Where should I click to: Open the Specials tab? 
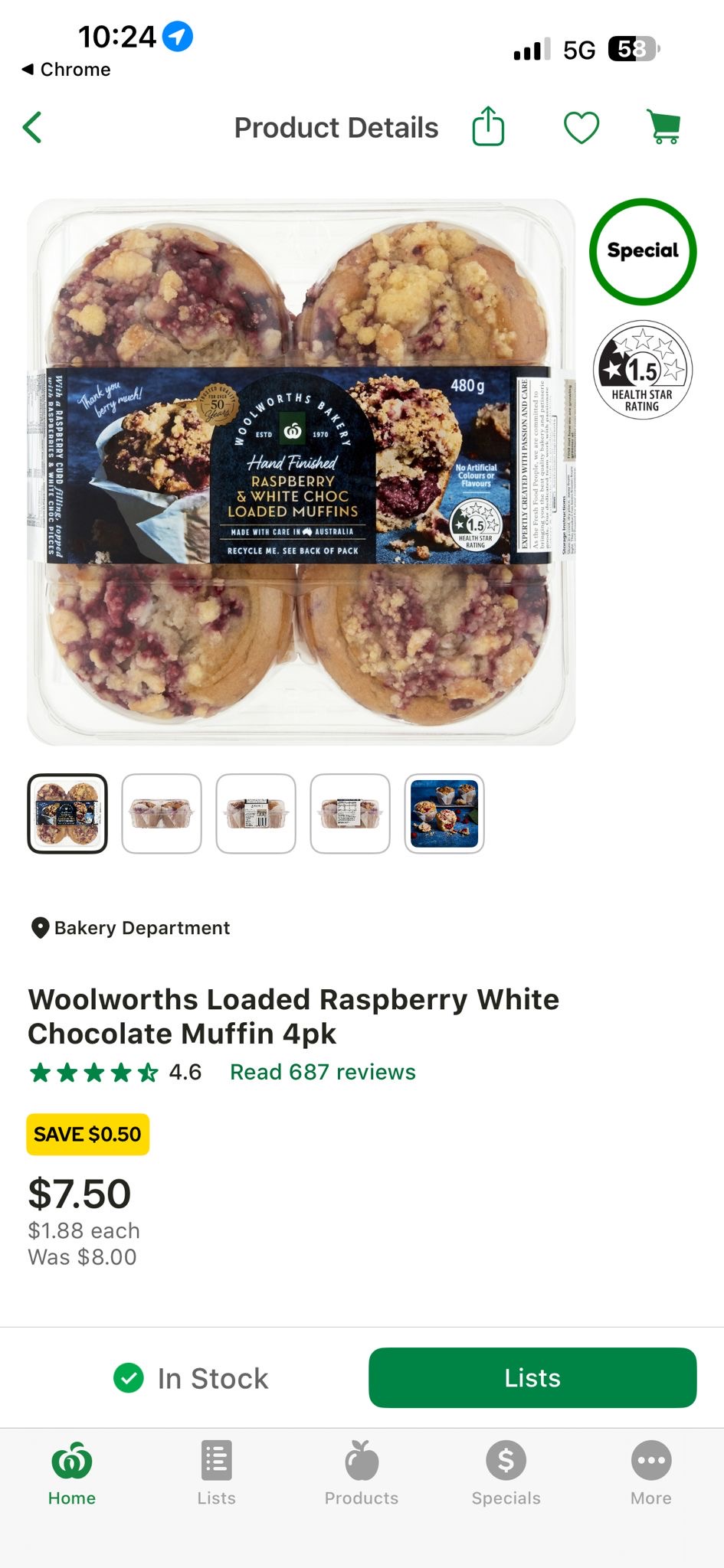506,1474
